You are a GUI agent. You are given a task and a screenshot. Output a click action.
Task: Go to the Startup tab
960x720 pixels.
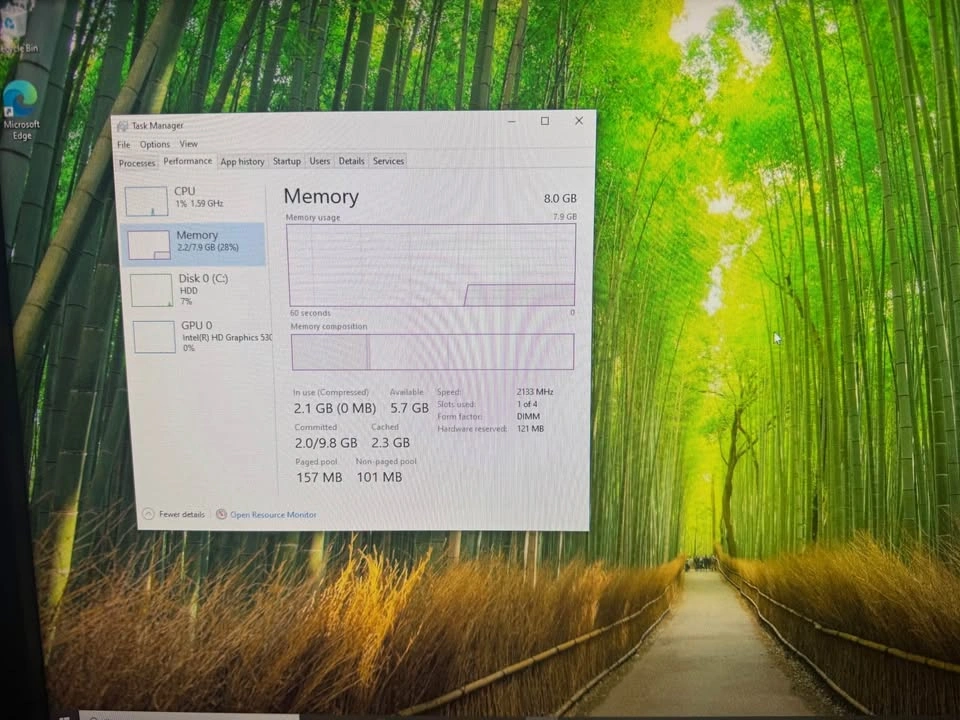pos(286,161)
